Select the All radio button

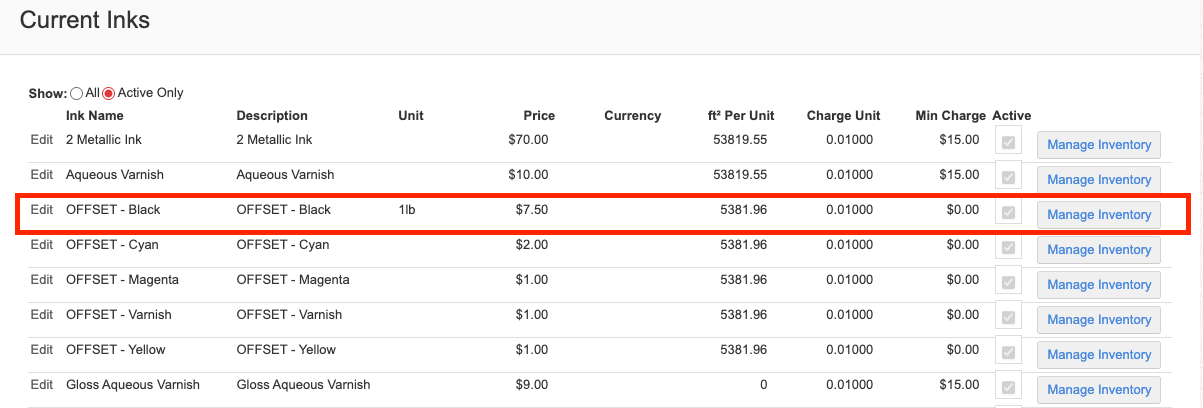coord(77,93)
